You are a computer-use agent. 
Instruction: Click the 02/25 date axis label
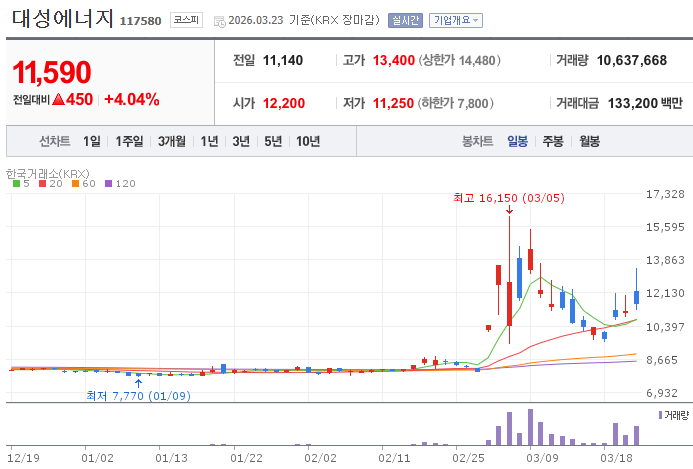[468, 458]
